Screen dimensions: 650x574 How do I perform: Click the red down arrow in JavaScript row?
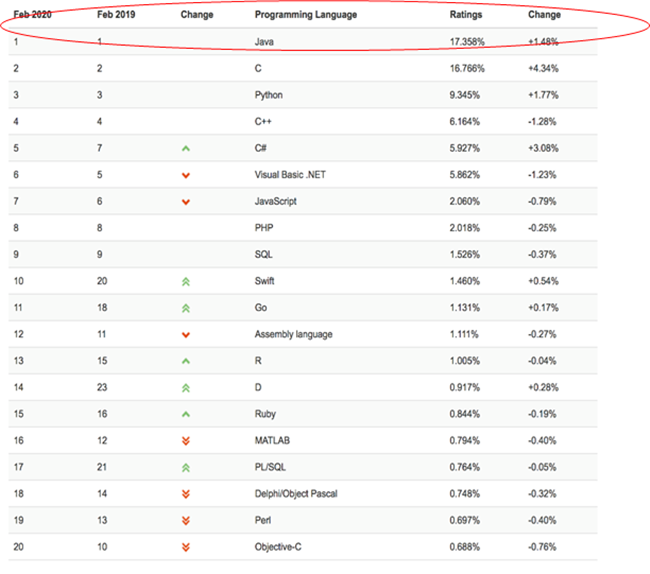pos(185,202)
